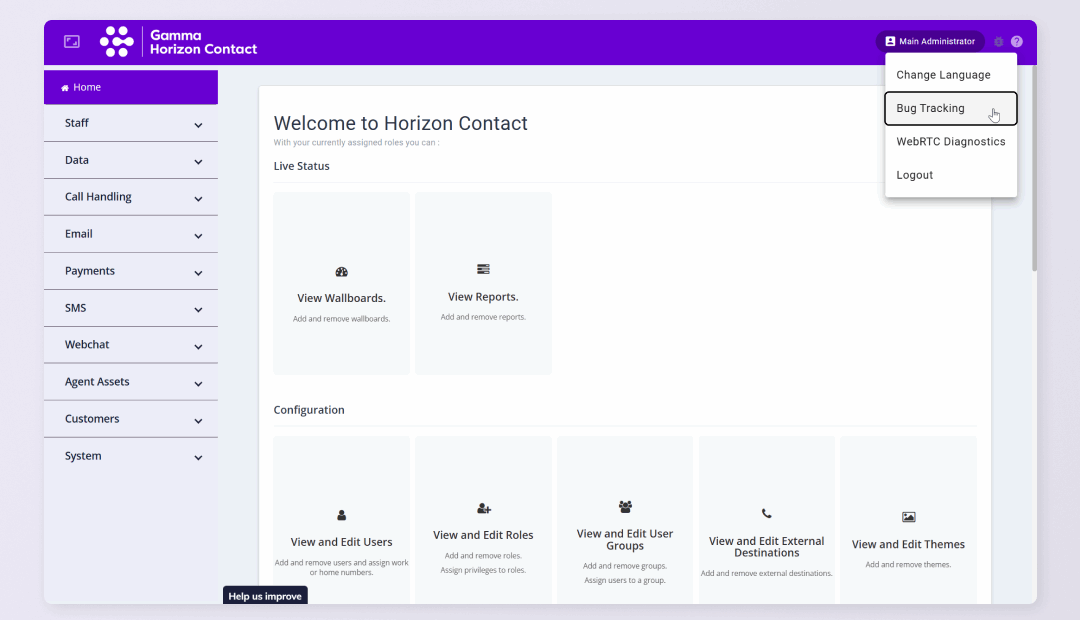The height and width of the screenshot is (620, 1080).
Task: Click the image icon for View and Edit Themes
Action: (x=908, y=517)
